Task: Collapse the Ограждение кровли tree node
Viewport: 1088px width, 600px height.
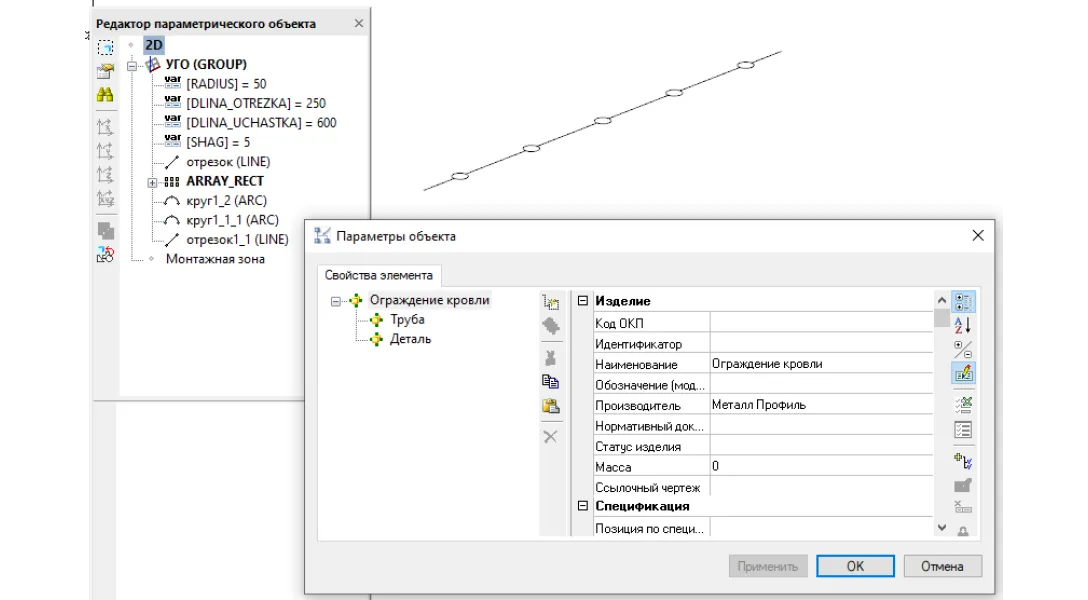Action: pos(336,302)
